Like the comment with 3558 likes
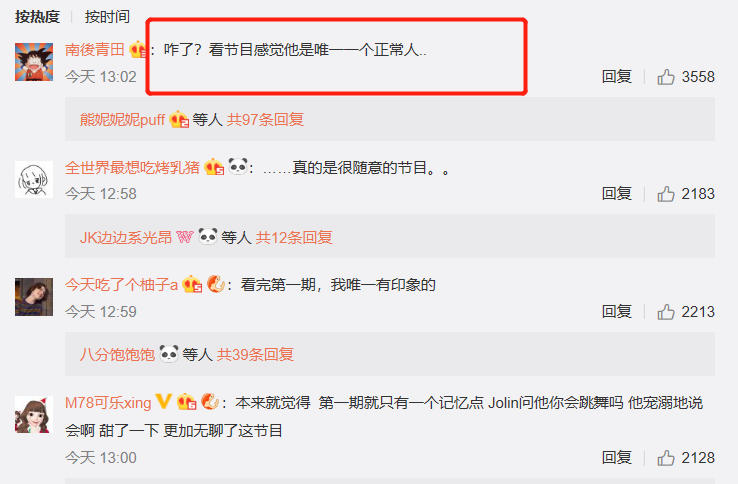Viewport: 738px width, 484px height. tap(666, 77)
